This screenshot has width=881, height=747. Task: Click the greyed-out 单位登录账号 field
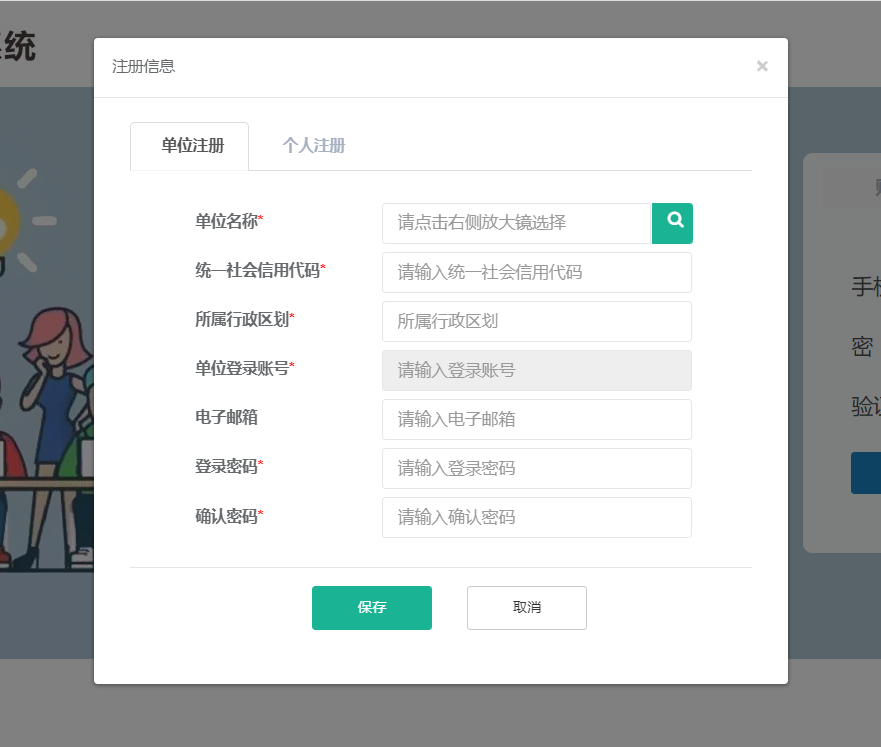(536, 370)
